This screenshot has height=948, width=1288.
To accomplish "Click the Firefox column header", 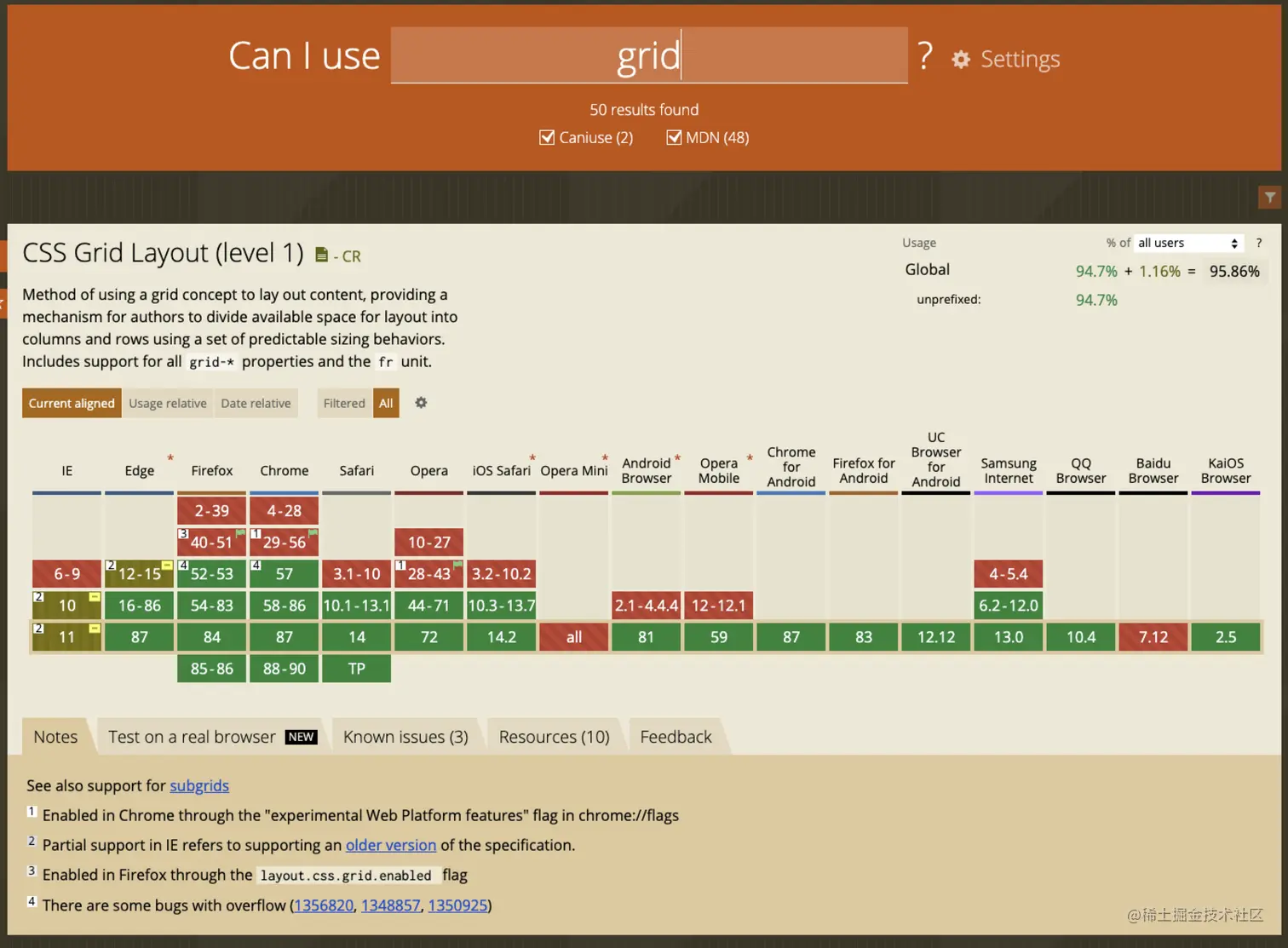I will (212, 470).
